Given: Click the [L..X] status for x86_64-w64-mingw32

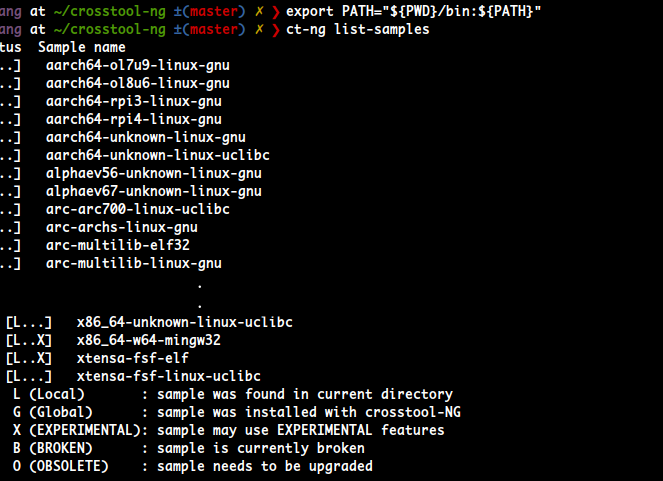Looking at the screenshot, I should point(29,340).
